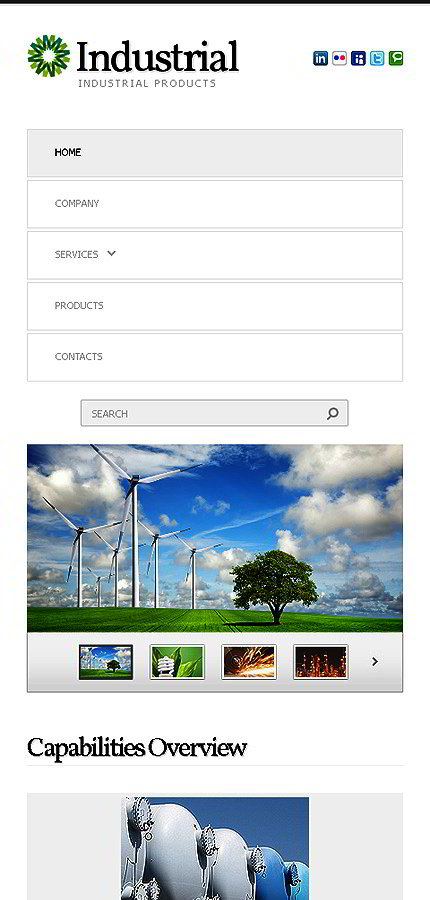This screenshot has width=430, height=900.
Task: Click the magnifier search icon
Action: [332, 413]
